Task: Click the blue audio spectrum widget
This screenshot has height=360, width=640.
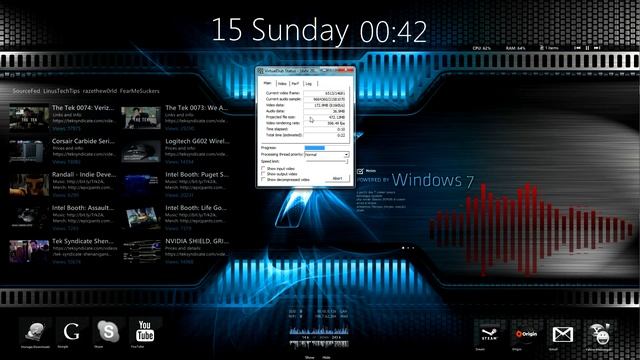Action: coord(319,330)
